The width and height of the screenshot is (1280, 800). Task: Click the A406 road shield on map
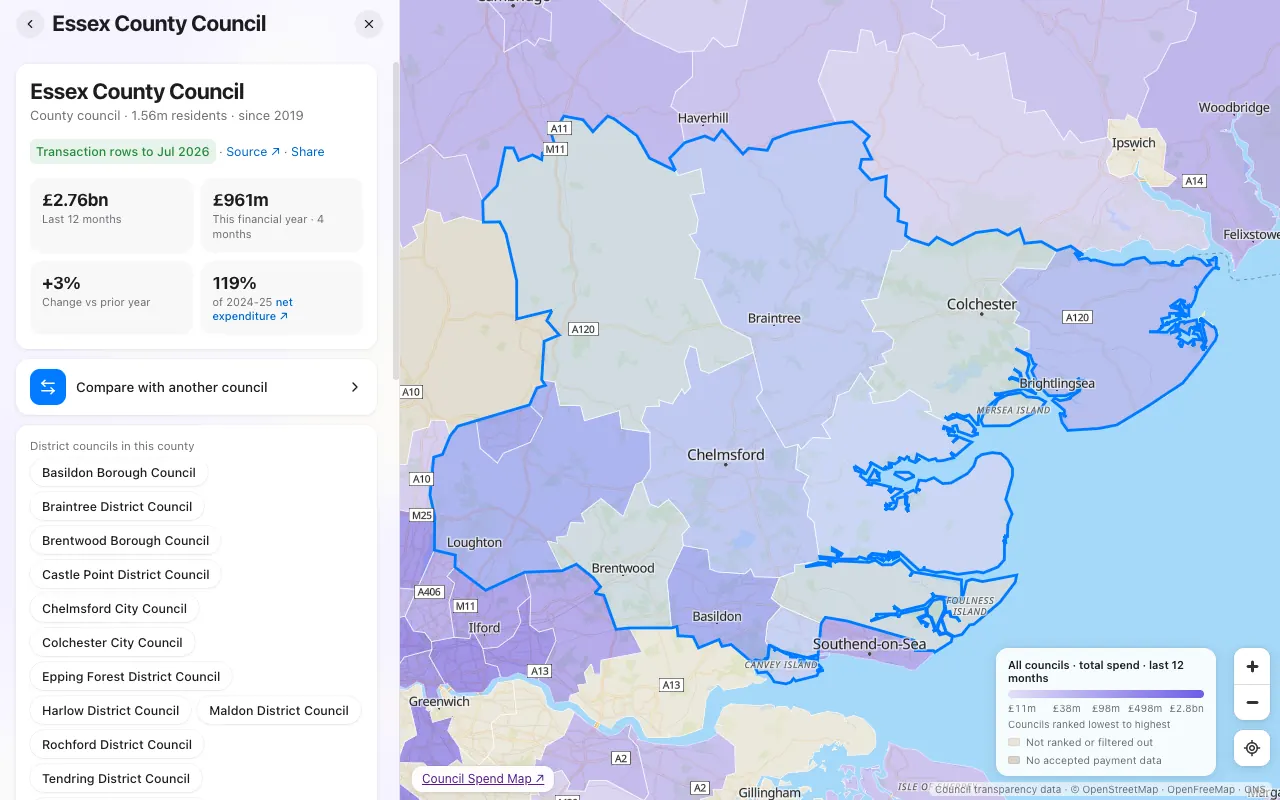(429, 592)
